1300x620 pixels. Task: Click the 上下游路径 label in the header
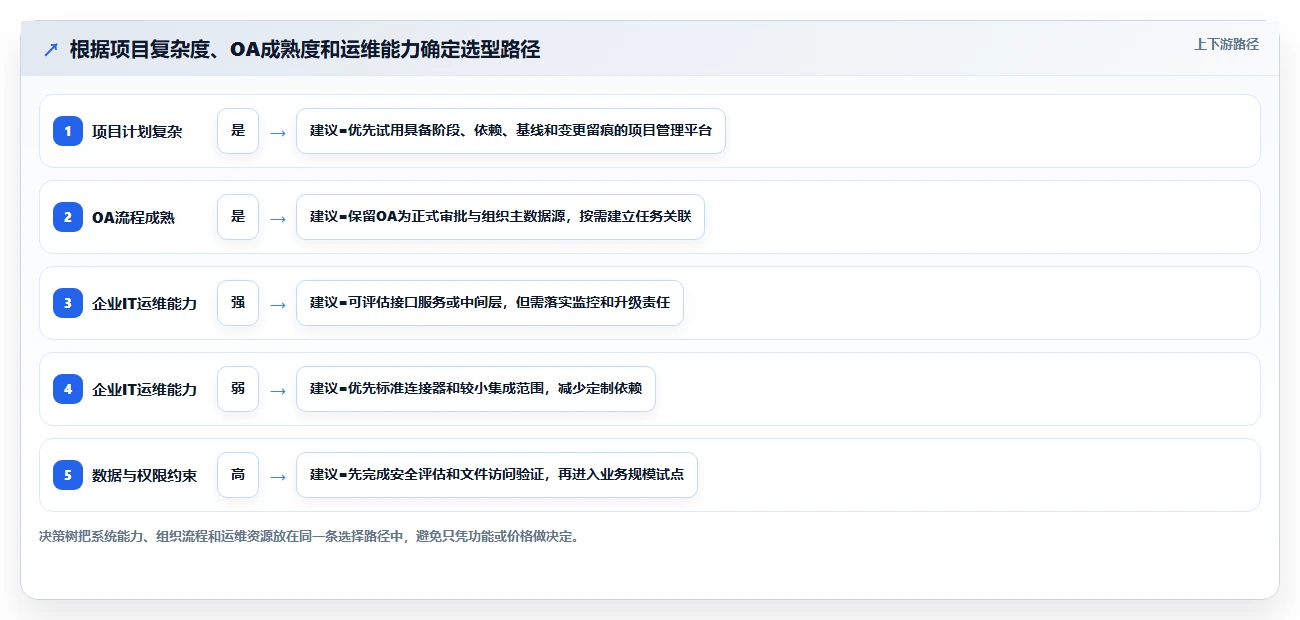click(x=1226, y=44)
